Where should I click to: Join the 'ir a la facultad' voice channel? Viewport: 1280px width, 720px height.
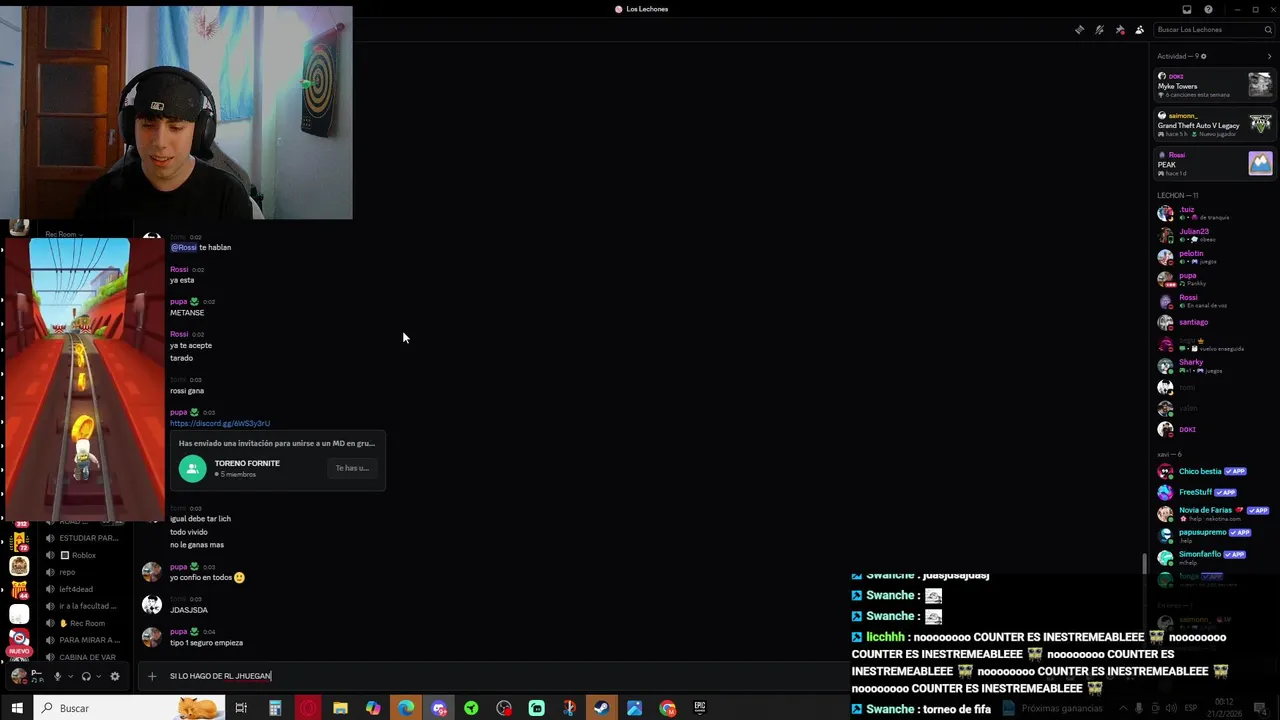click(x=84, y=606)
